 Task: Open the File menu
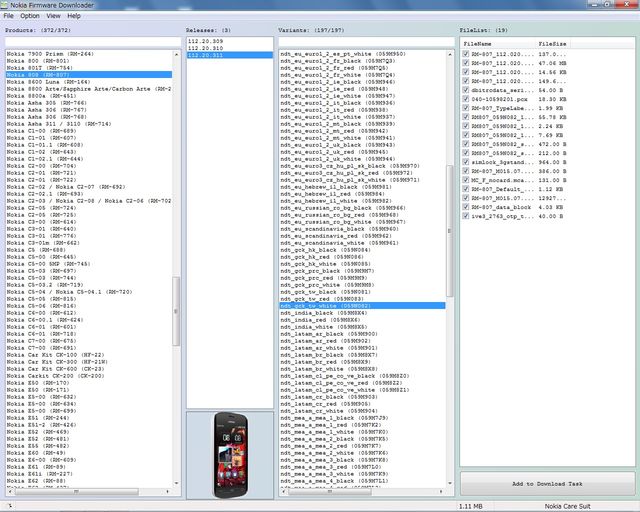pos(8,16)
